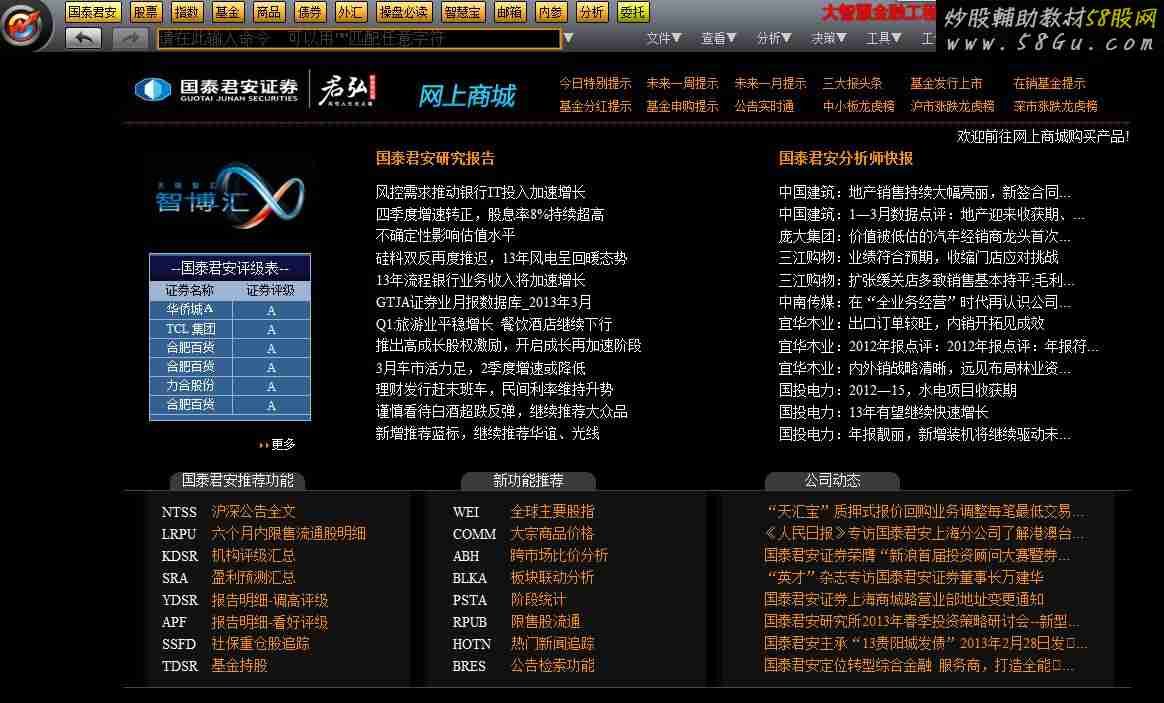Open the 工具 dropdown menu
The width and height of the screenshot is (1164, 703).
884,38
